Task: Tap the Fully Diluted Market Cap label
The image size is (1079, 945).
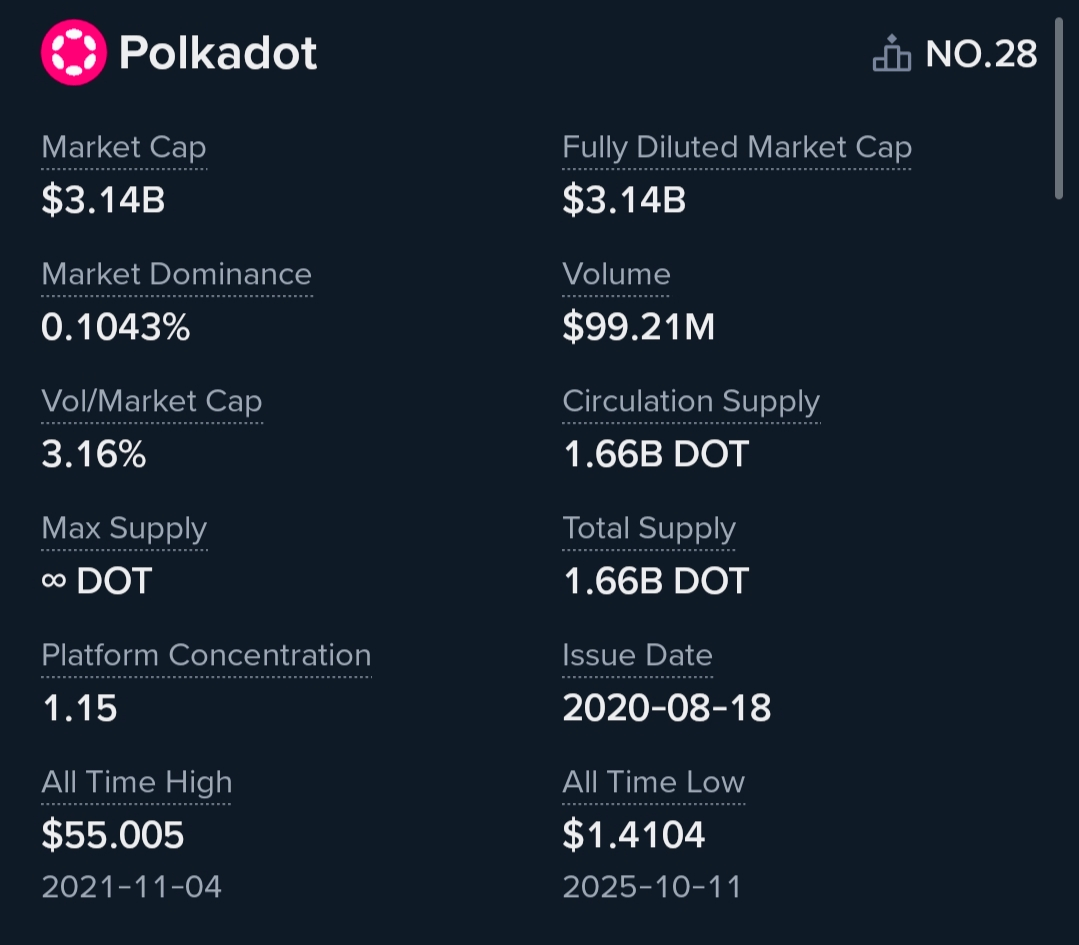Action: pyautogui.click(x=737, y=148)
